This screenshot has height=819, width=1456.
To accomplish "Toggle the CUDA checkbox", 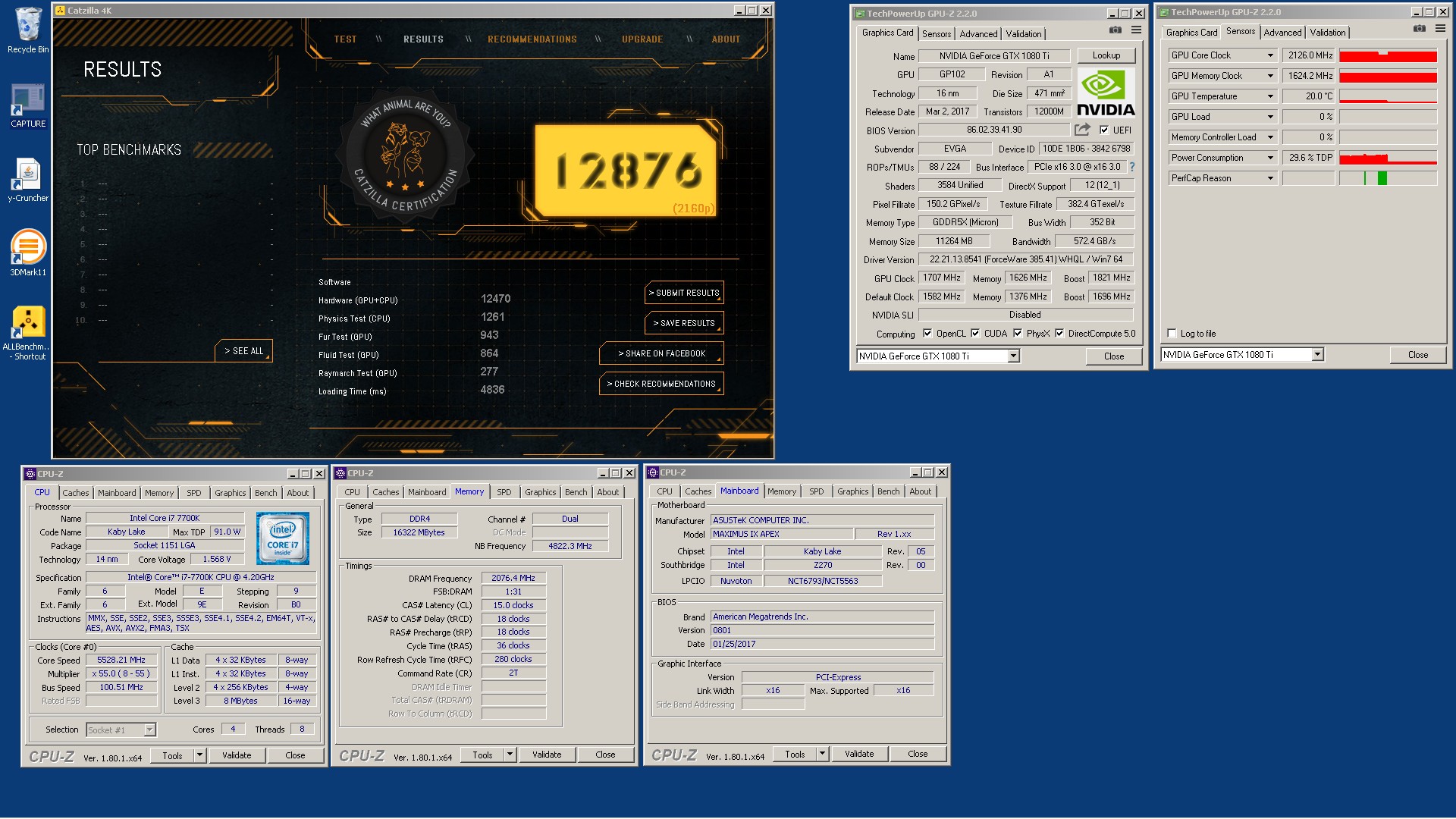I will pyautogui.click(x=975, y=333).
